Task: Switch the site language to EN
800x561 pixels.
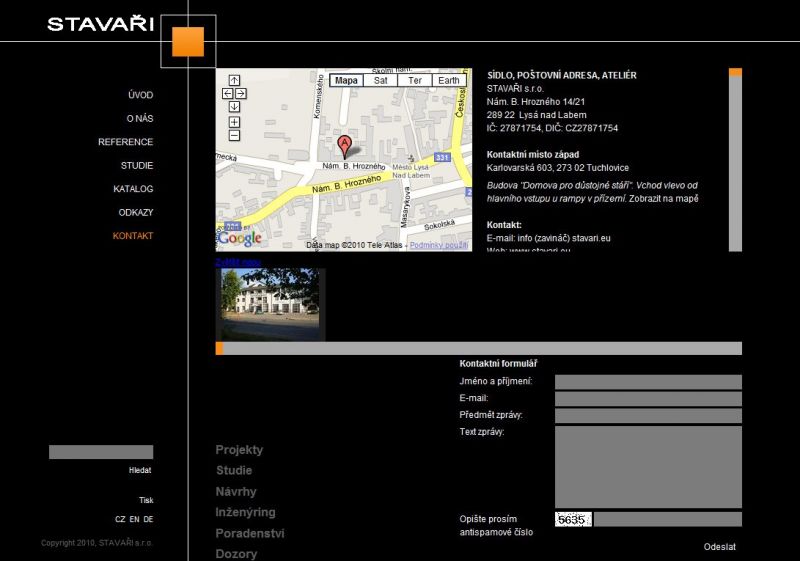Action: [x=135, y=520]
